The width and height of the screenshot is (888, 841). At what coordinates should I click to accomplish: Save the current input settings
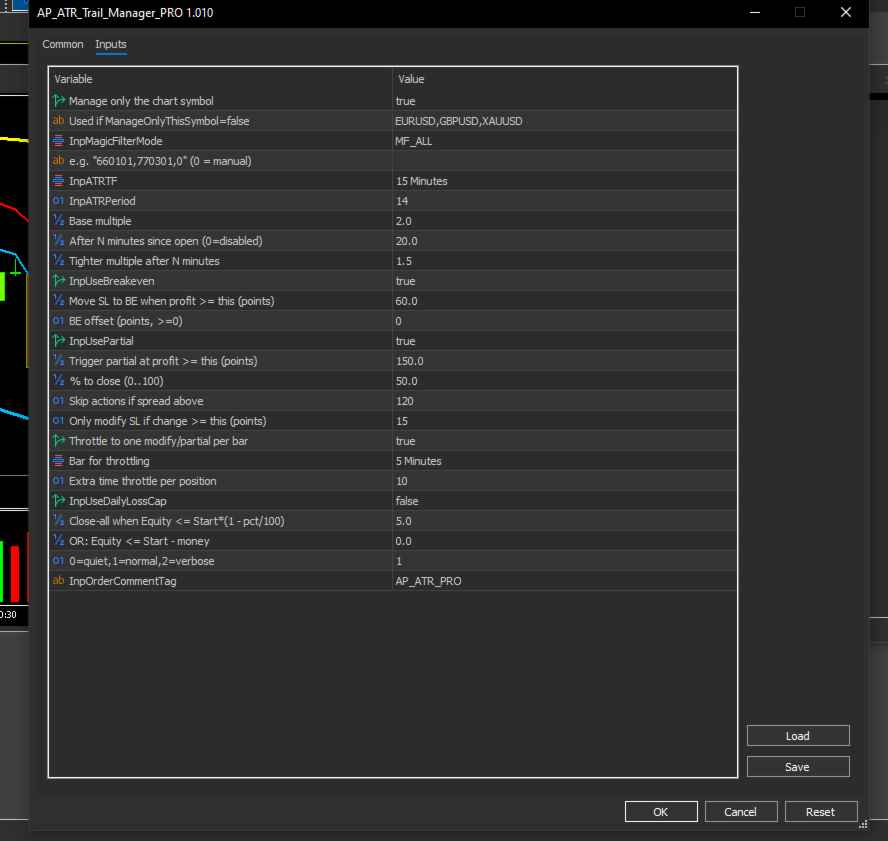tap(798, 767)
